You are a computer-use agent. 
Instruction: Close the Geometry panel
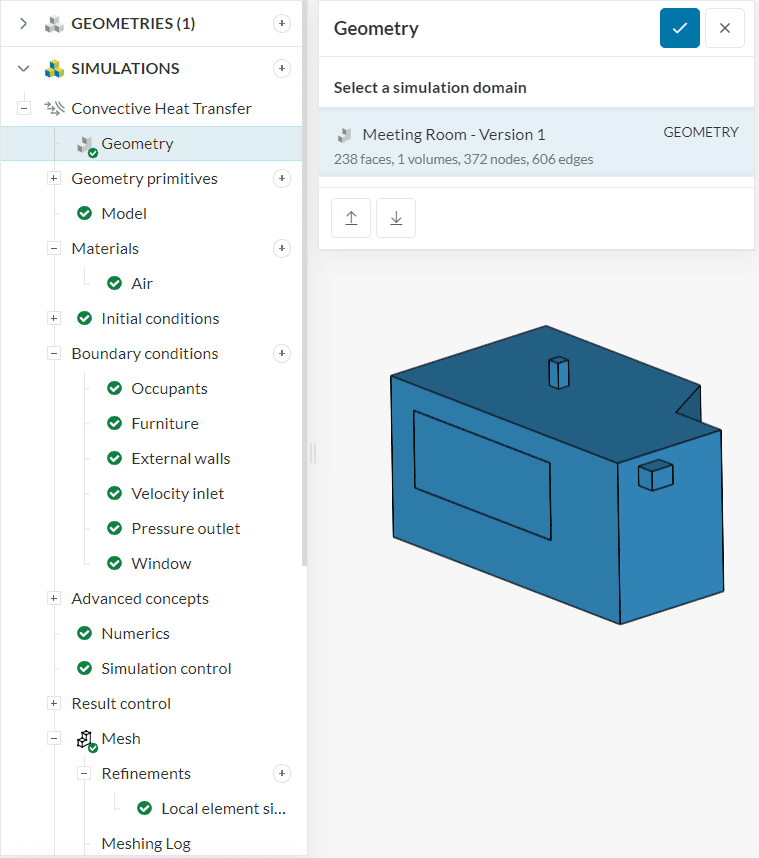coord(725,28)
